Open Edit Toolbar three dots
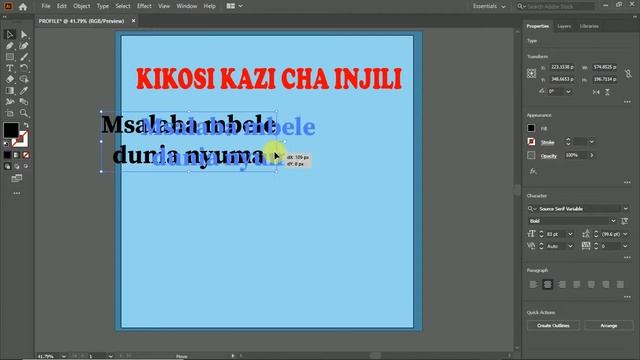Image resolution: width=640 pixels, height=360 pixels. point(17,193)
